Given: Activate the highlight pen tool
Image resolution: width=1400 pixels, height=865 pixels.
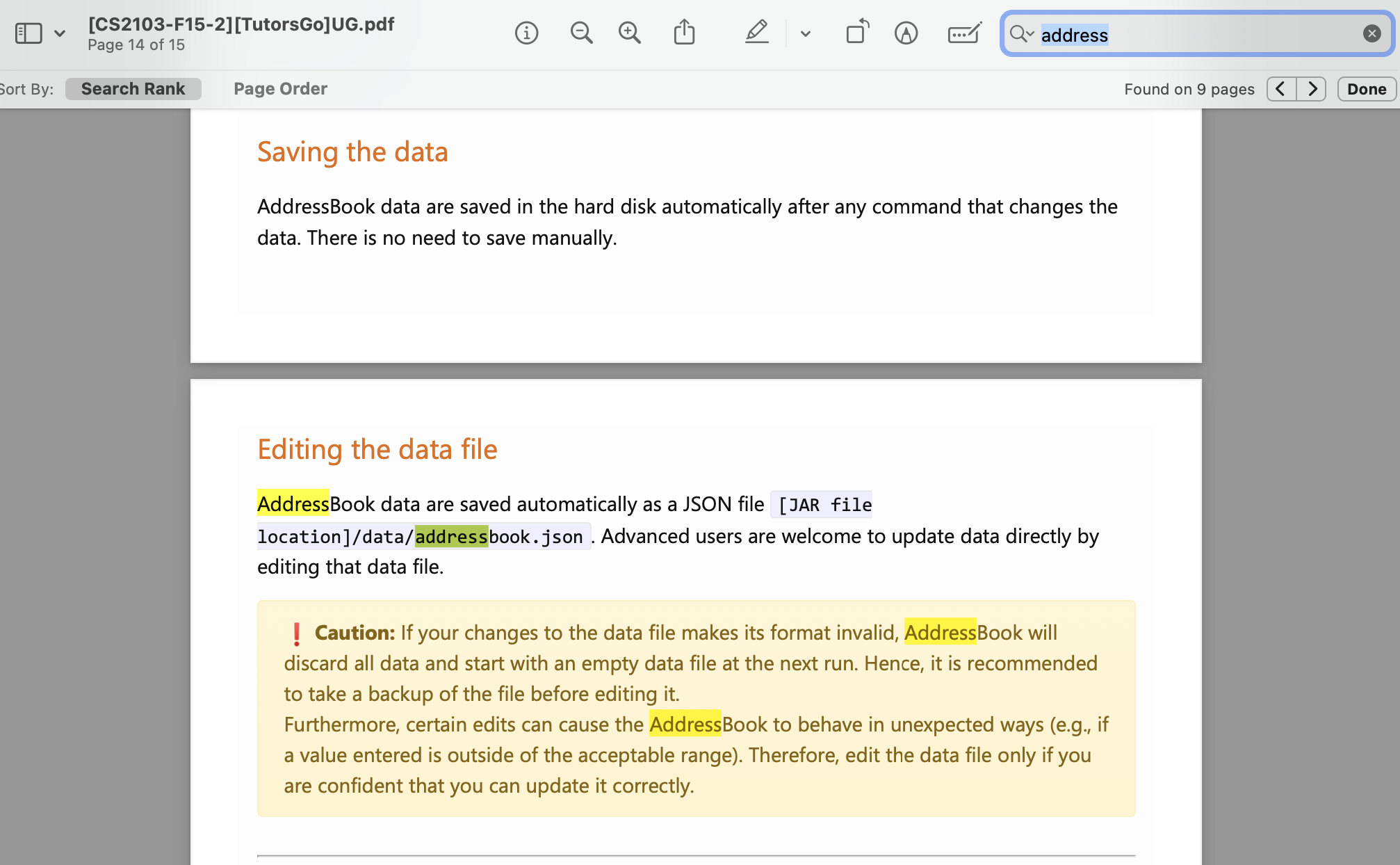Looking at the screenshot, I should (756, 33).
